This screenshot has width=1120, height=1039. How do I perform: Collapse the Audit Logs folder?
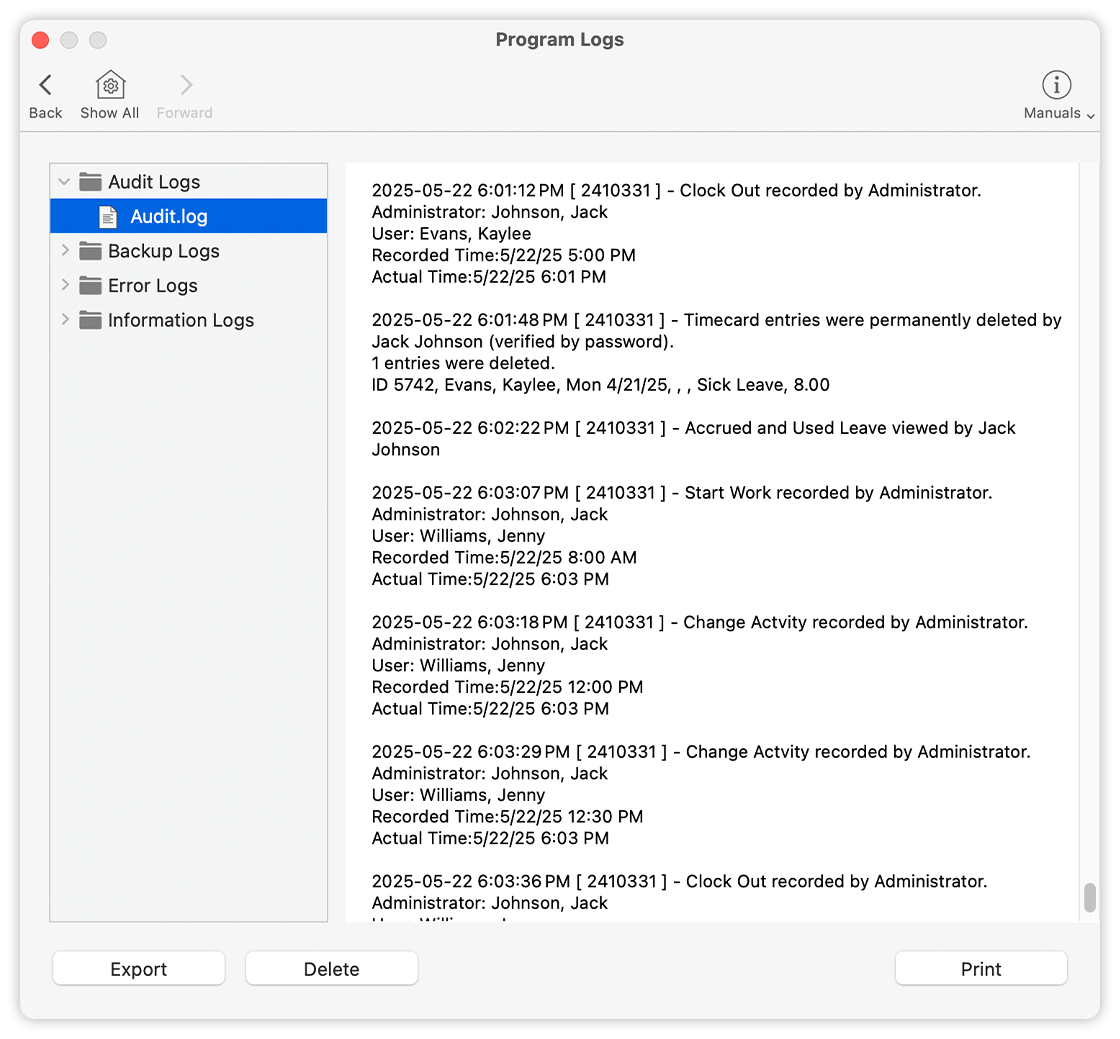64,182
